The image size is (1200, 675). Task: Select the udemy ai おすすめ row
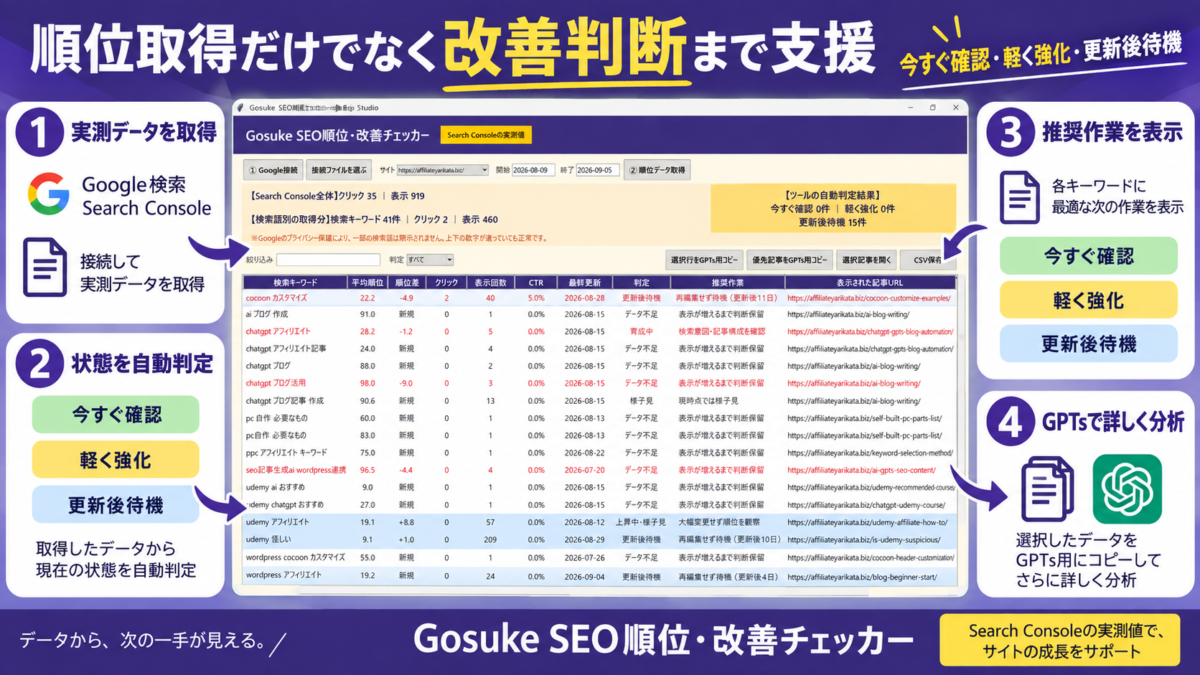click(599, 487)
